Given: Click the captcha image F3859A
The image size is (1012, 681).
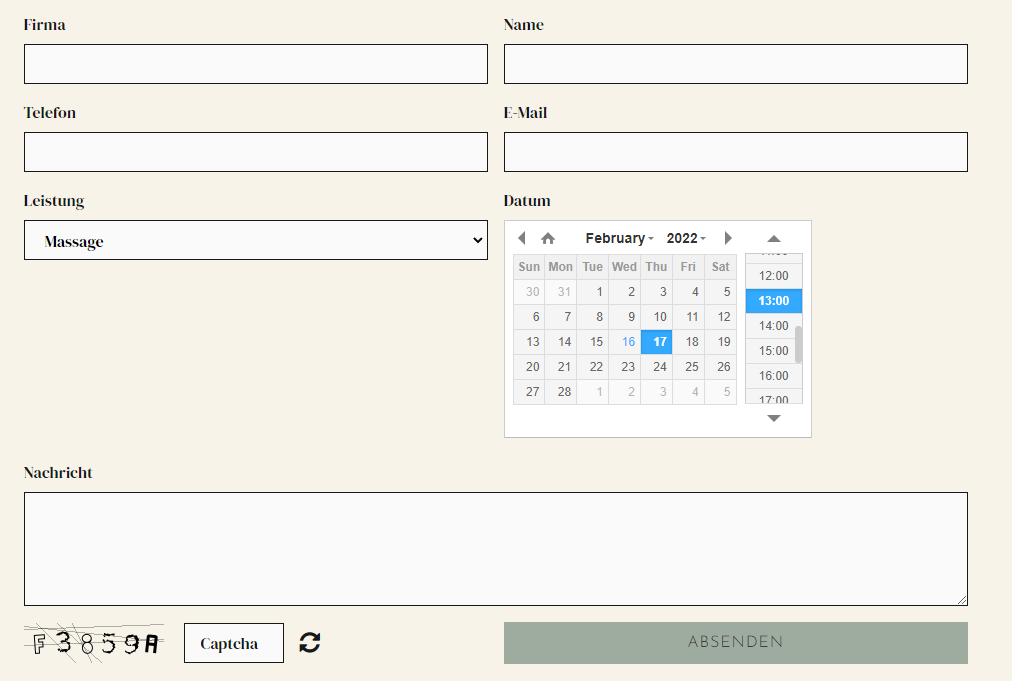Looking at the screenshot, I should (94, 643).
